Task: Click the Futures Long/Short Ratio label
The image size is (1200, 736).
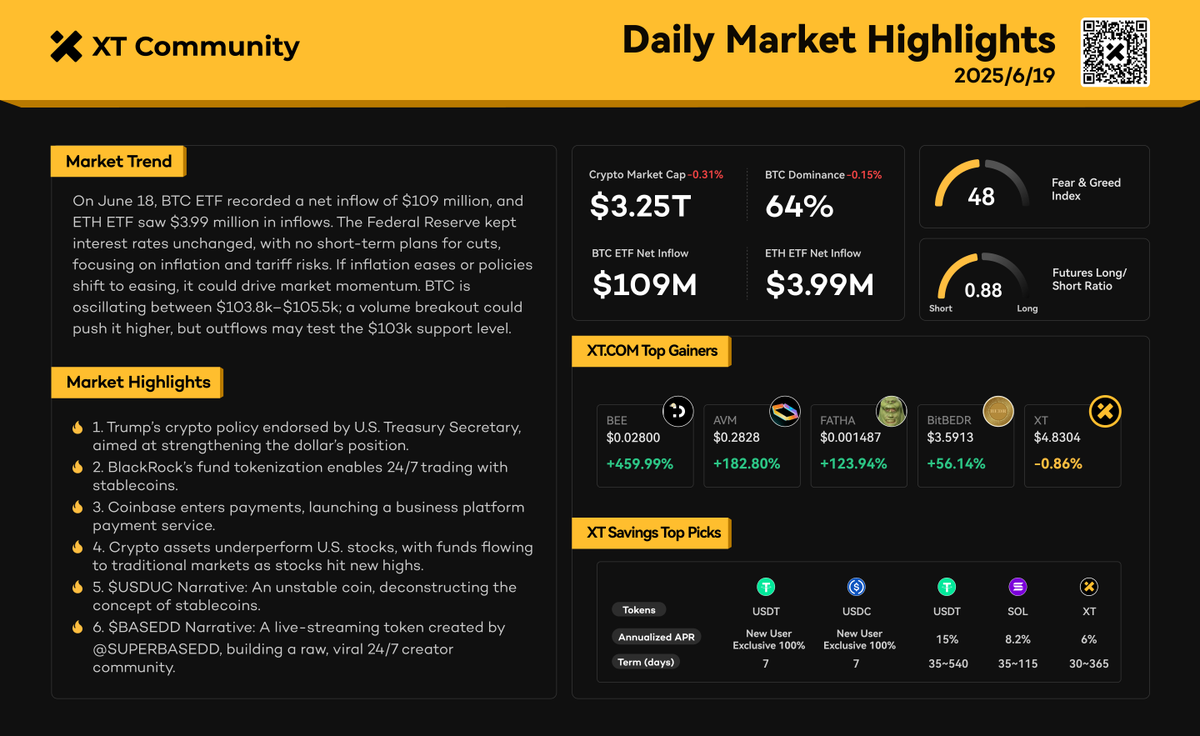Action: tap(1087, 279)
